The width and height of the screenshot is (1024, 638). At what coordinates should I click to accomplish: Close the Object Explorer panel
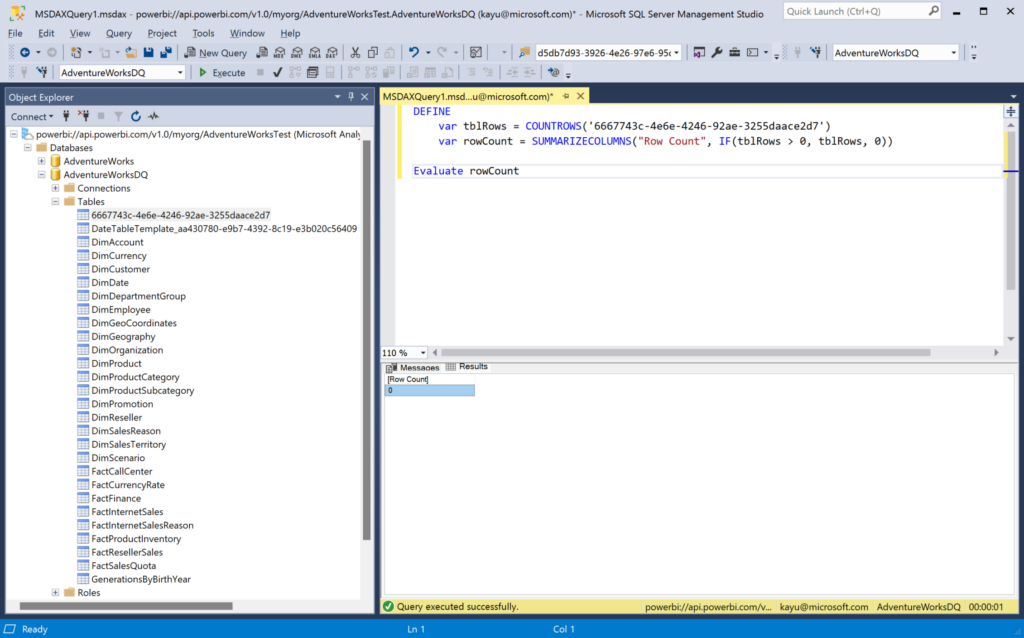point(365,97)
